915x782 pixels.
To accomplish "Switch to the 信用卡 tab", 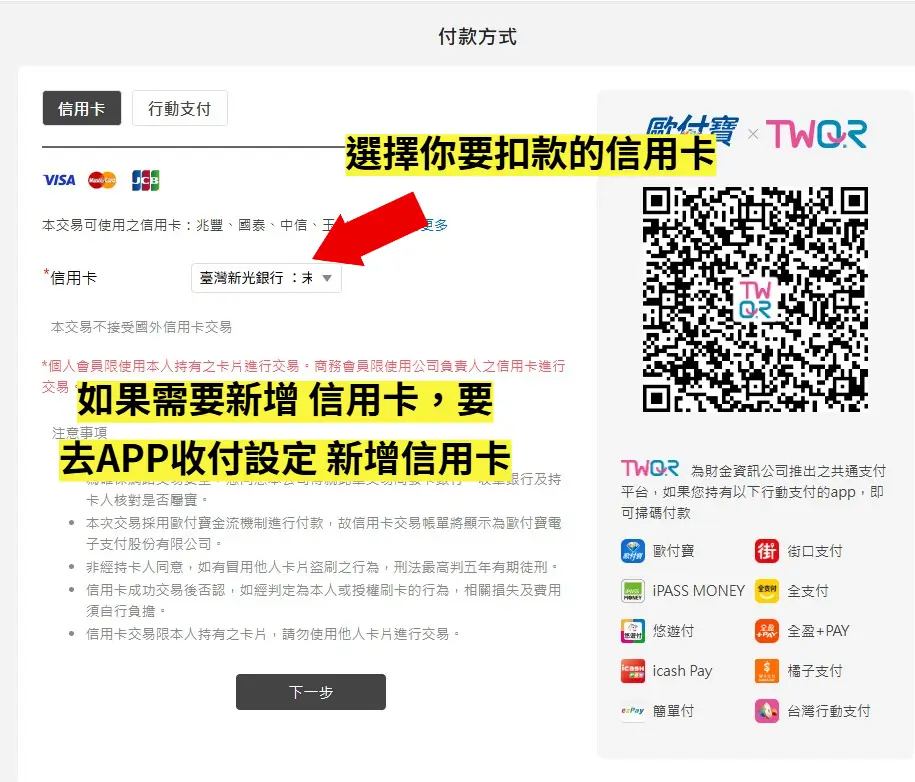I will 82,108.
